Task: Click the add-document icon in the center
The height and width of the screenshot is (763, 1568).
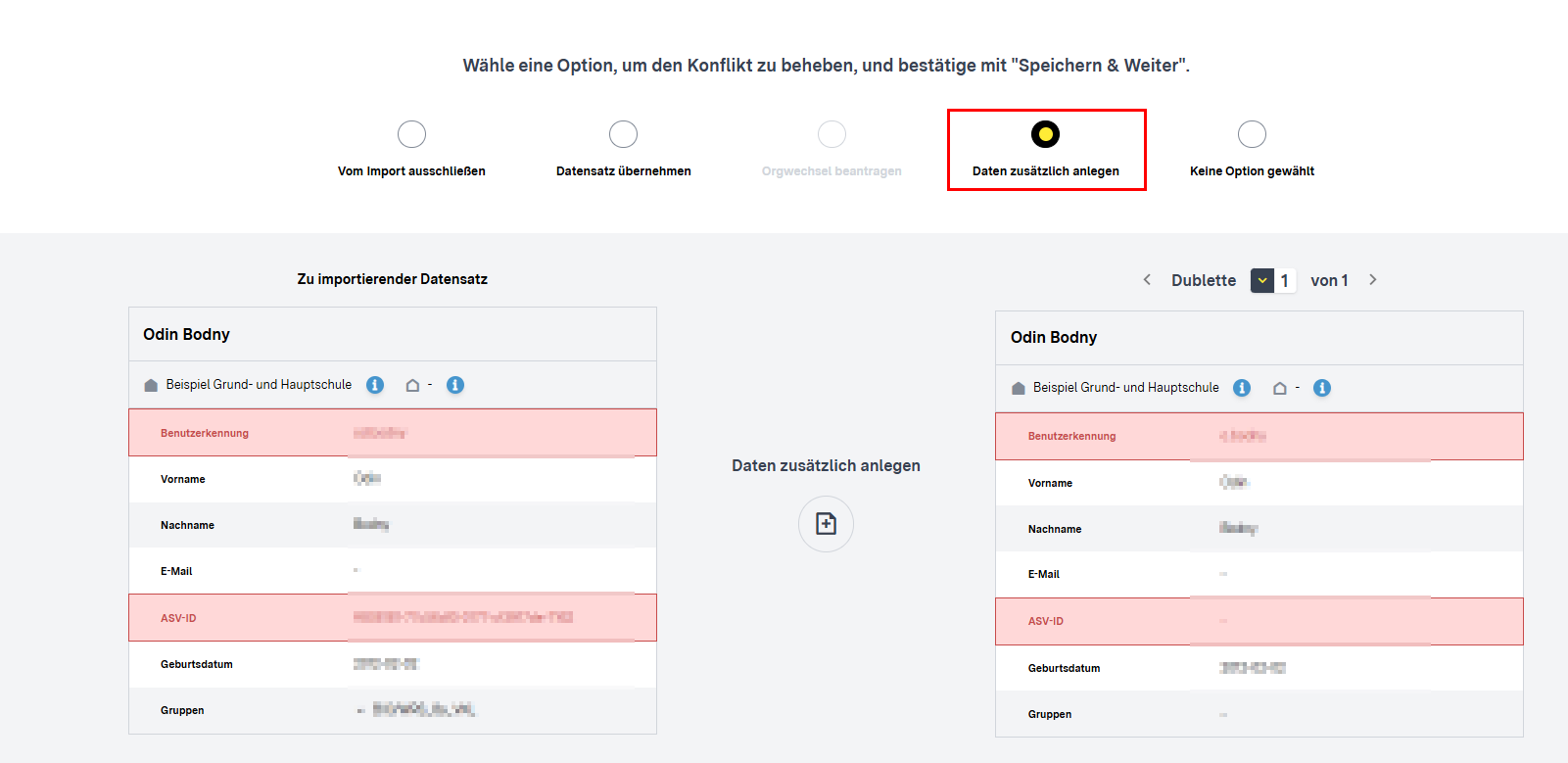Action: (x=826, y=524)
